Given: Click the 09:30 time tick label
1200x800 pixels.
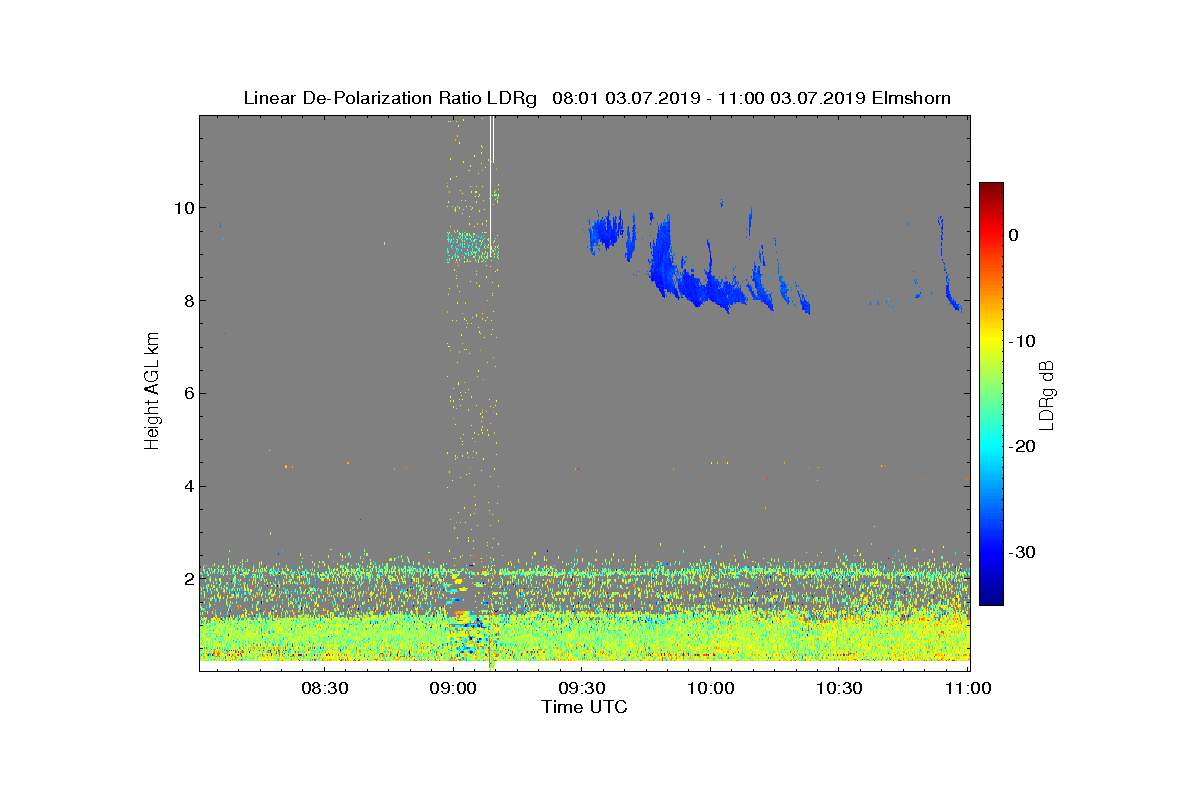Looking at the screenshot, I should 582,688.
